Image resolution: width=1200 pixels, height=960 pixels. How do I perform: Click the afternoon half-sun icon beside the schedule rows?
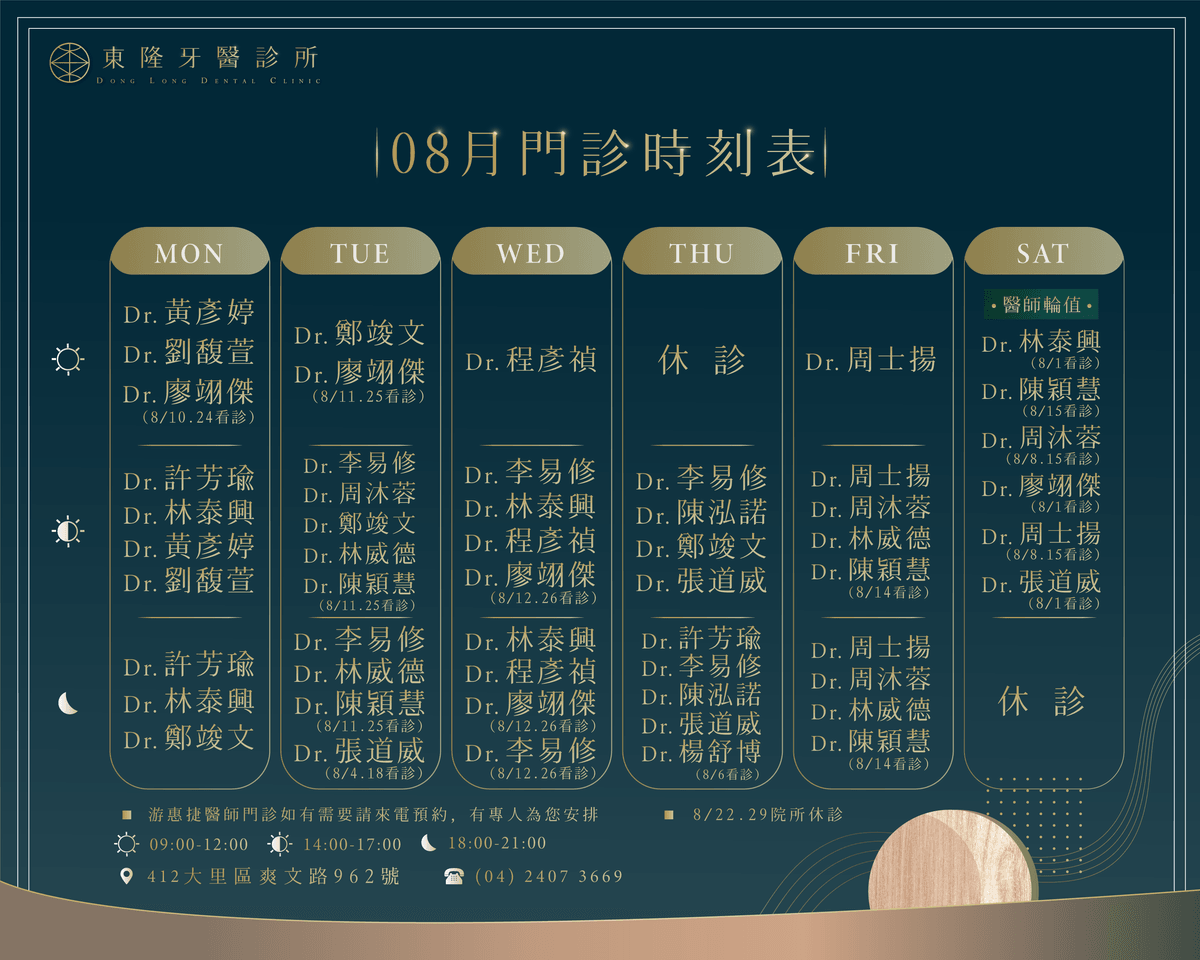pyautogui.click(x=68, y=531)
